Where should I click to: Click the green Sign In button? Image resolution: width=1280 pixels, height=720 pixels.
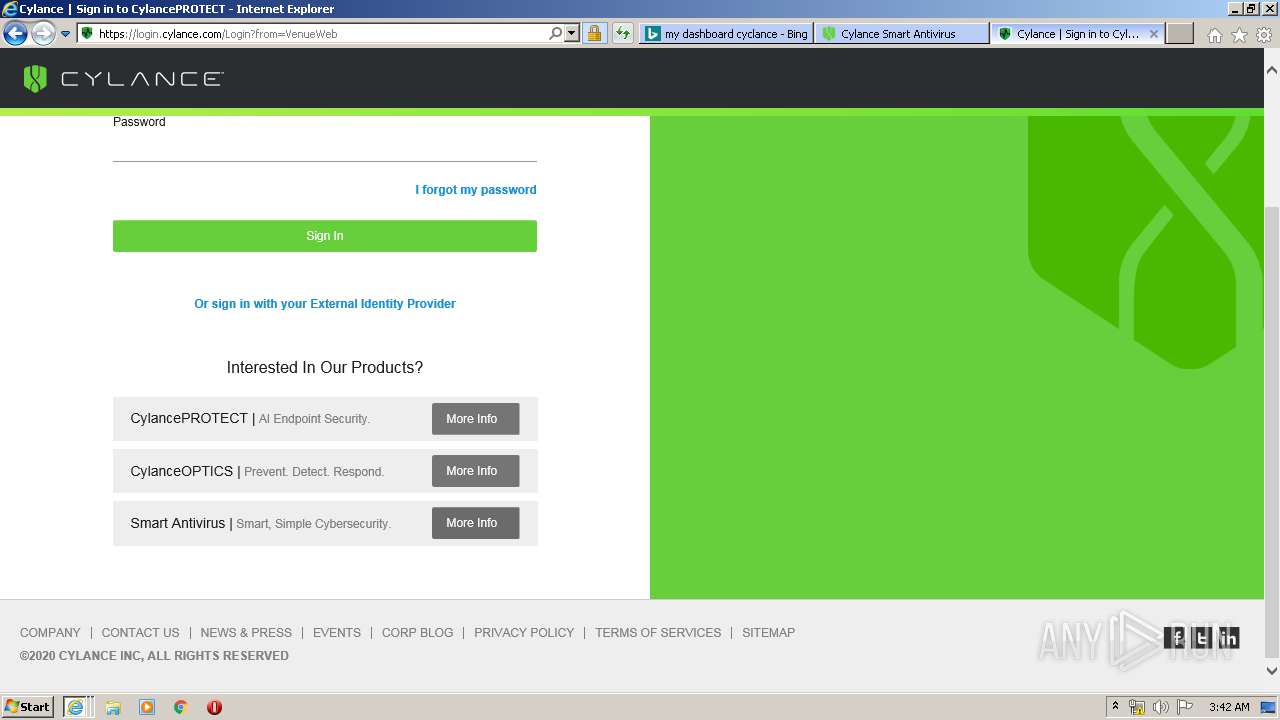point(325,236)
